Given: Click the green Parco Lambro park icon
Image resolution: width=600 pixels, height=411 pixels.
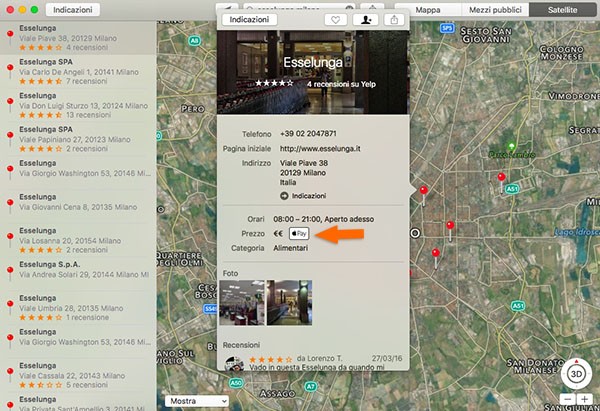Looking at the screenshot, I should click(x=511, y=146).
